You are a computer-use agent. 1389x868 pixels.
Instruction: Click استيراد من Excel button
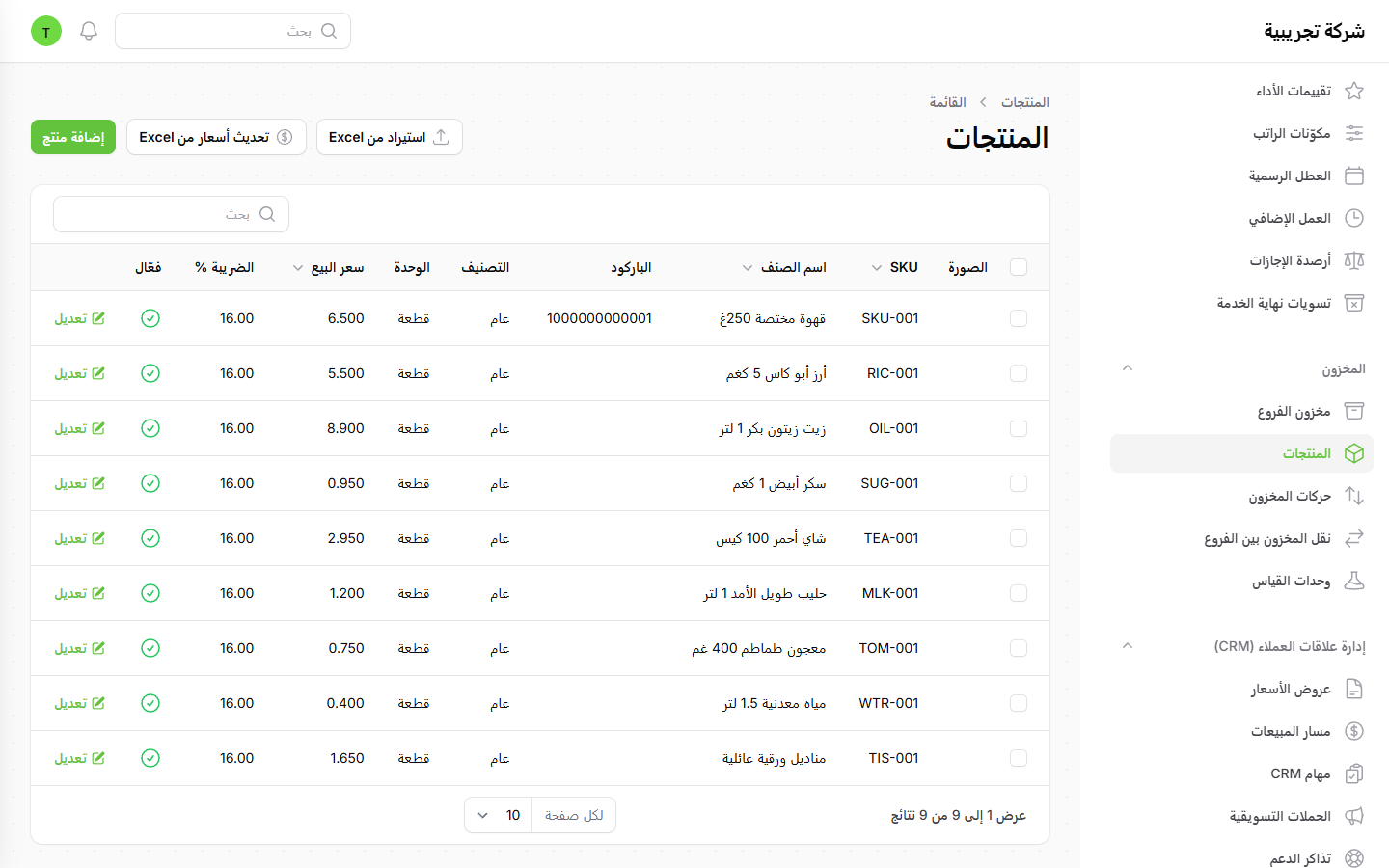click(x=390, y=137)
